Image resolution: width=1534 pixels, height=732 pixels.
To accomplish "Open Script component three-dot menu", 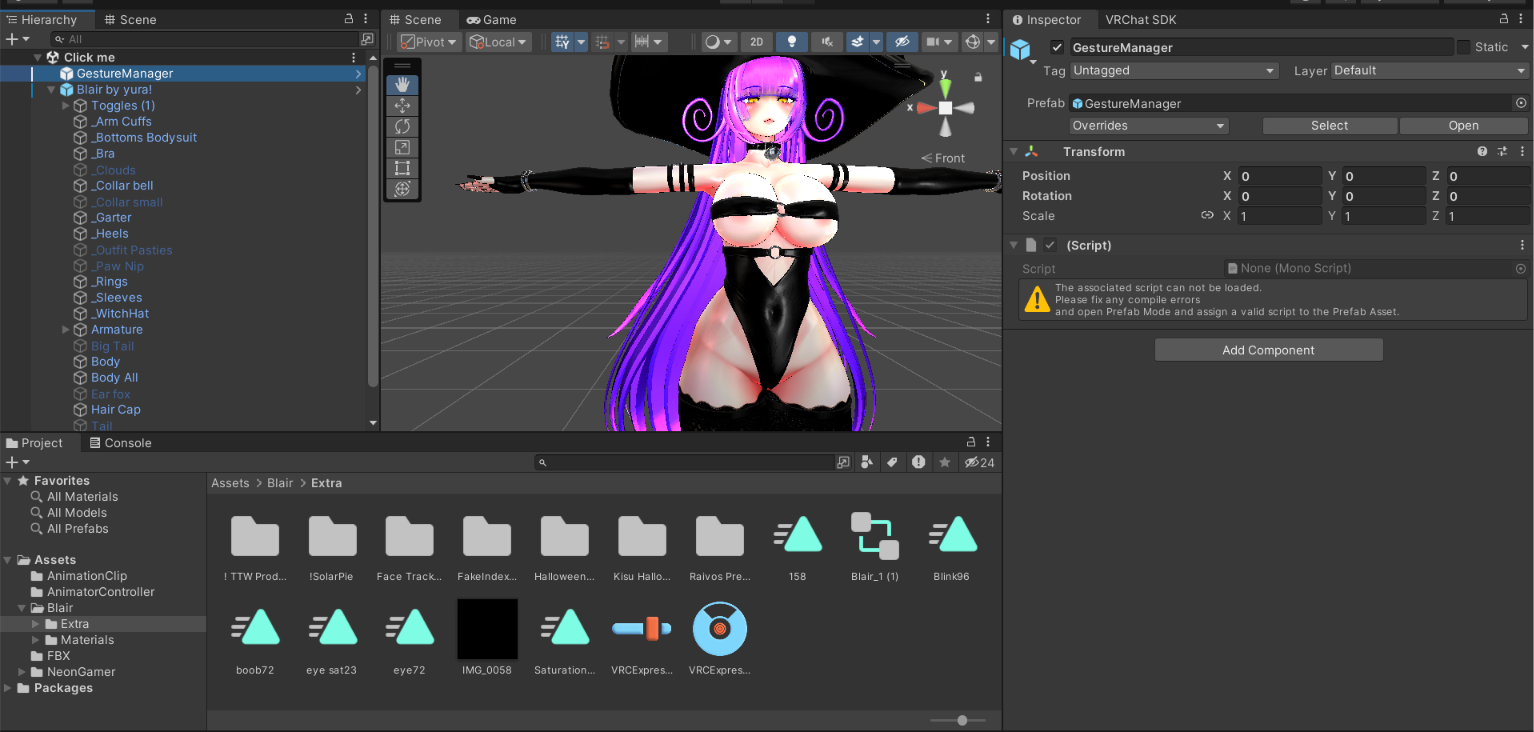I will tap(1522, 245).
